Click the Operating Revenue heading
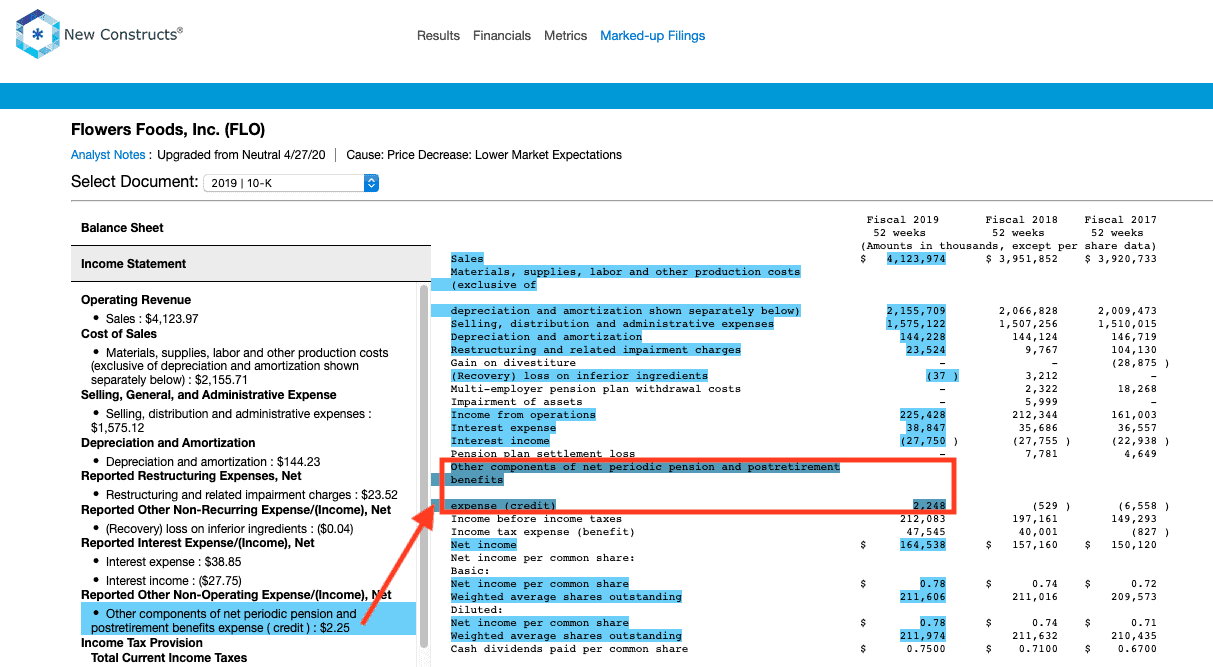The image size is (1213, 667). [136, 300]
